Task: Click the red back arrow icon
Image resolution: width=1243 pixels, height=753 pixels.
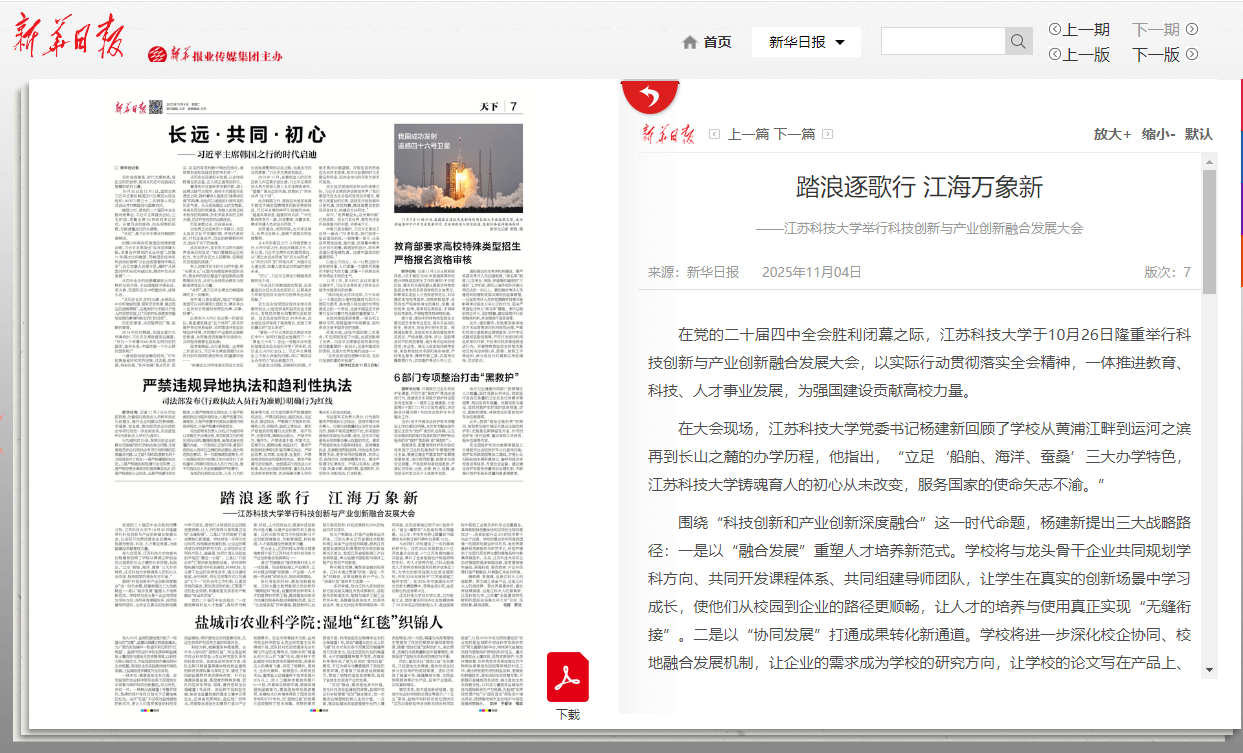Action: pyautogui.click(x=650, y=97)
